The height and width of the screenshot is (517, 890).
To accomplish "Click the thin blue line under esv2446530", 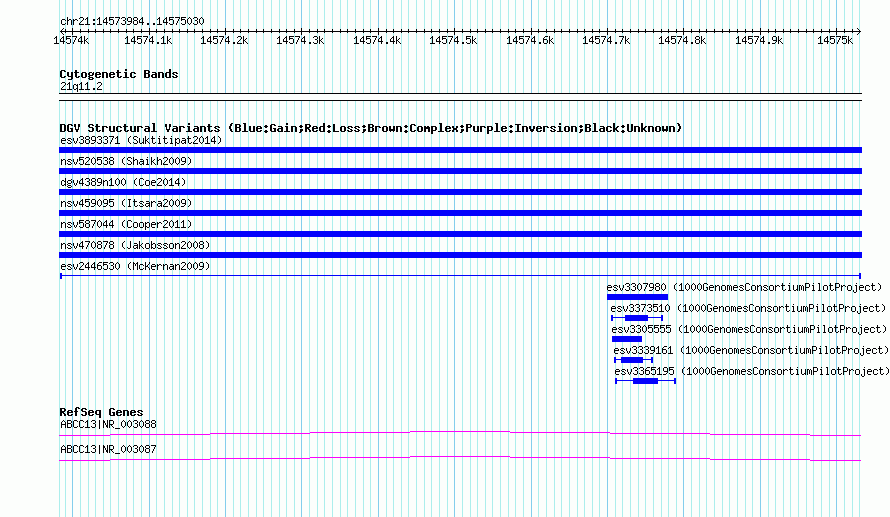I will 460,276.
